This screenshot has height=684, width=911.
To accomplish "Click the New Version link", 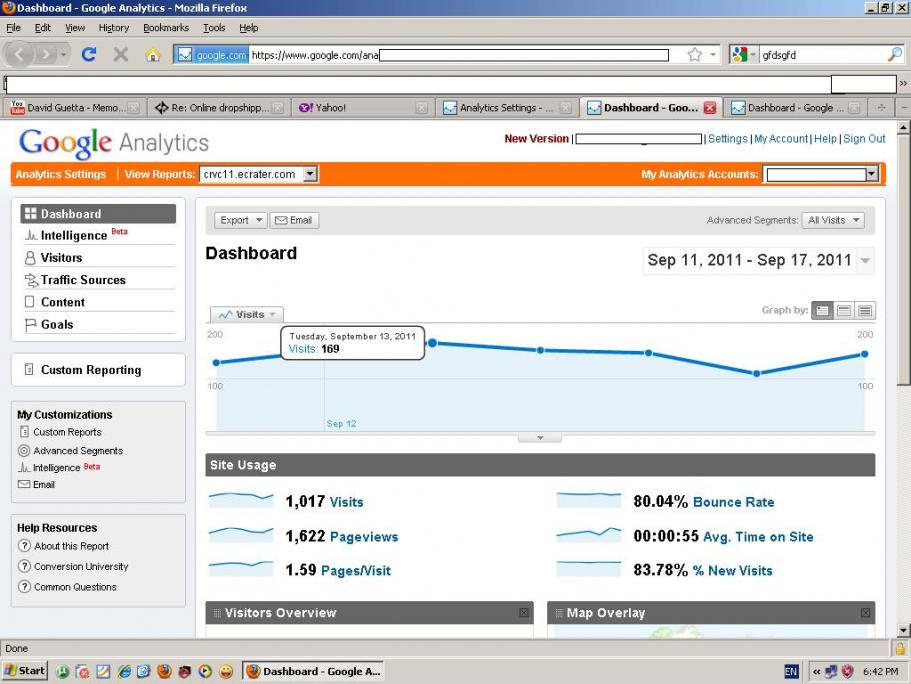I will pos(536,139).
